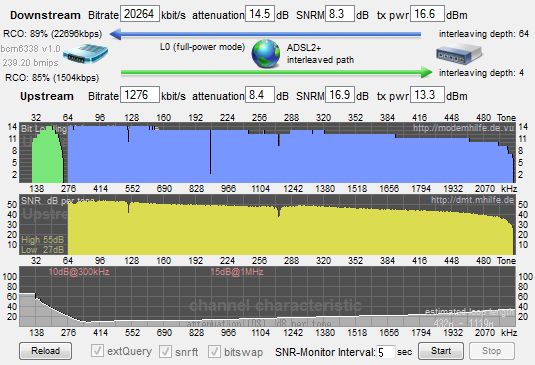
Task: Open the modemhilfe.de.vu link
Action: coord(463,128)
